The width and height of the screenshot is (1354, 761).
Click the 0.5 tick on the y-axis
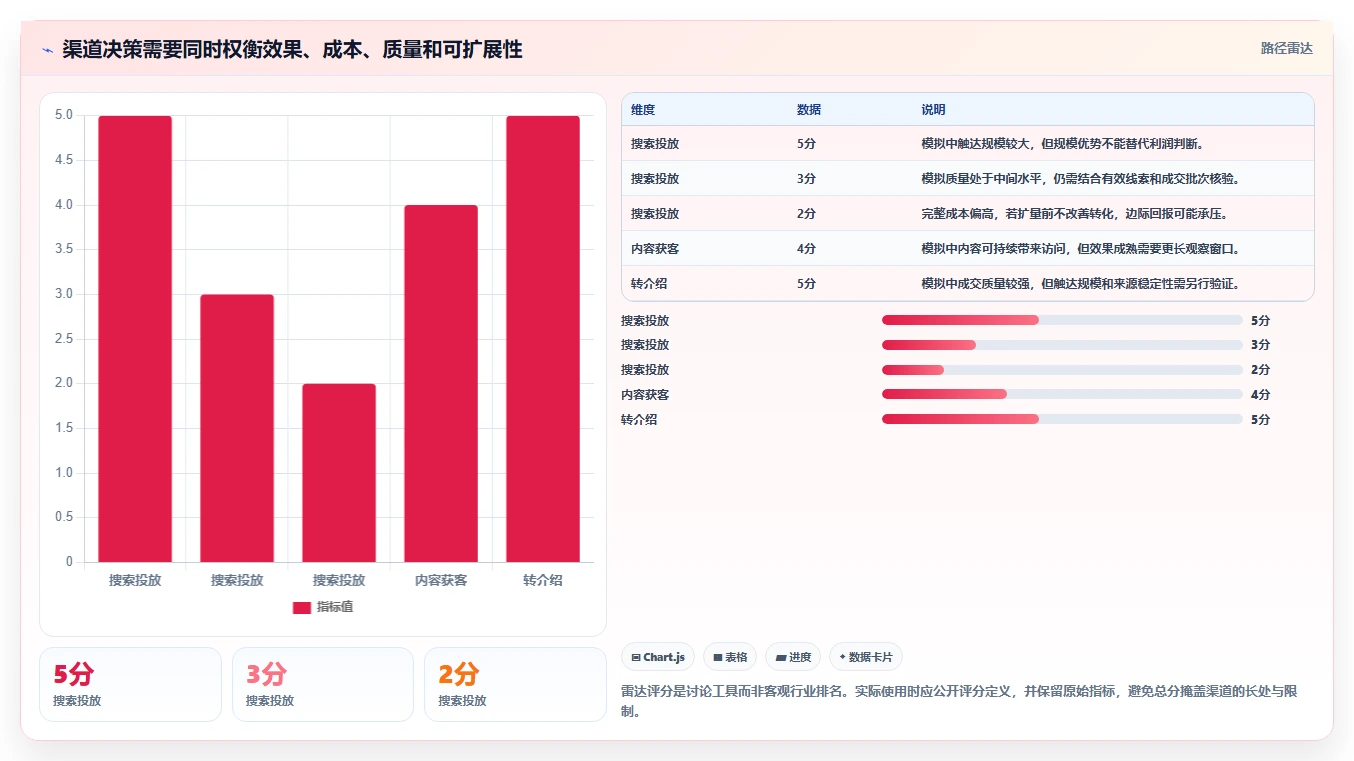[63, 517]
